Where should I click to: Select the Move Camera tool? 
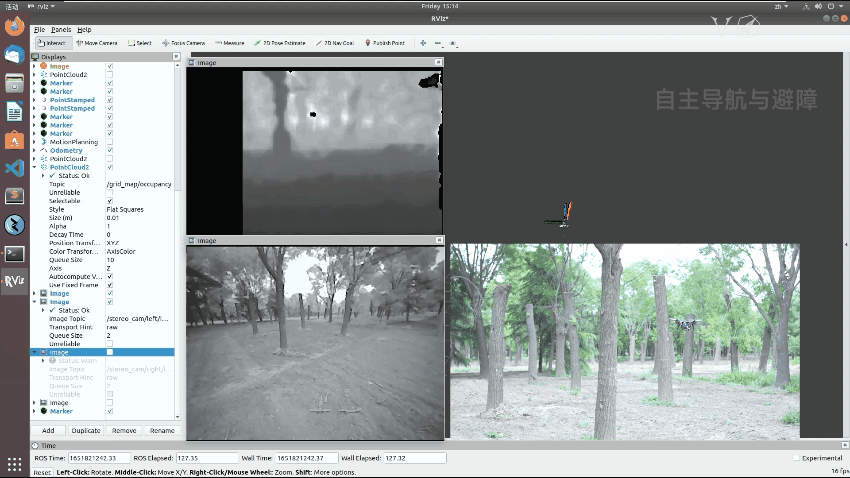click(96, 43)
